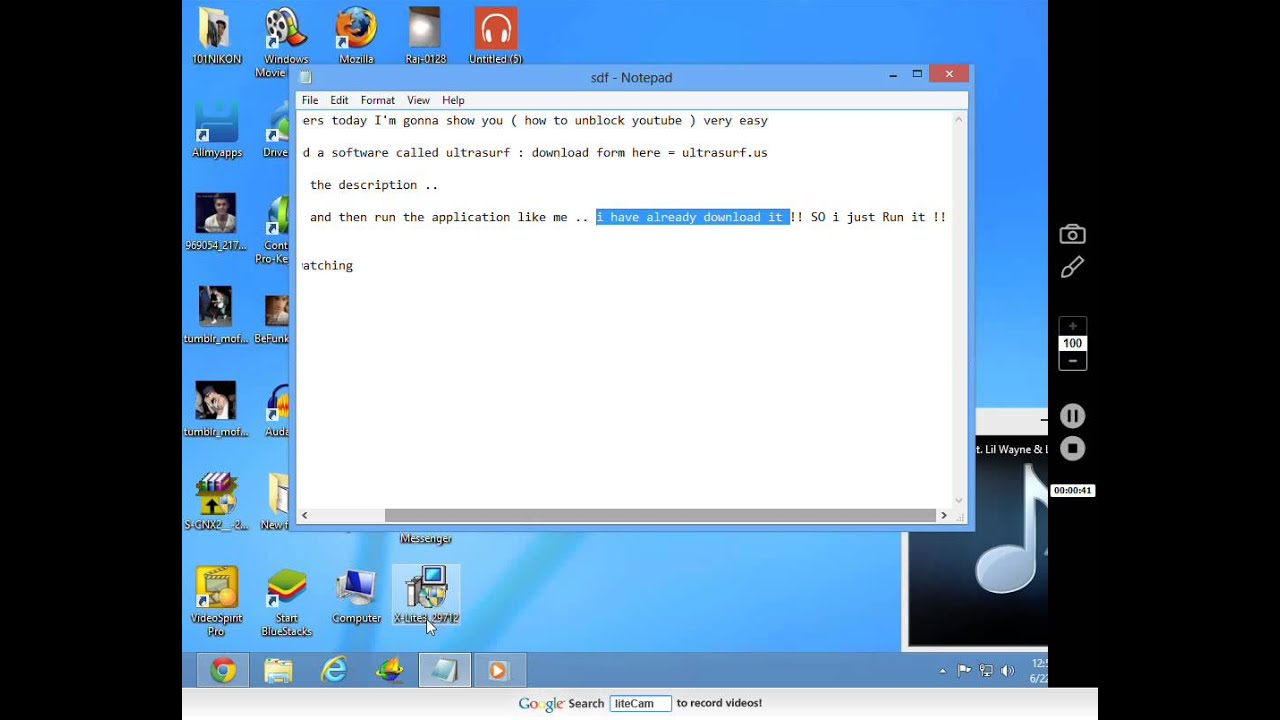Click Notepad vertical scroll down arrow
This screenshot has height=720, width=1280.
pyautogui.click(x=958, y=500)
